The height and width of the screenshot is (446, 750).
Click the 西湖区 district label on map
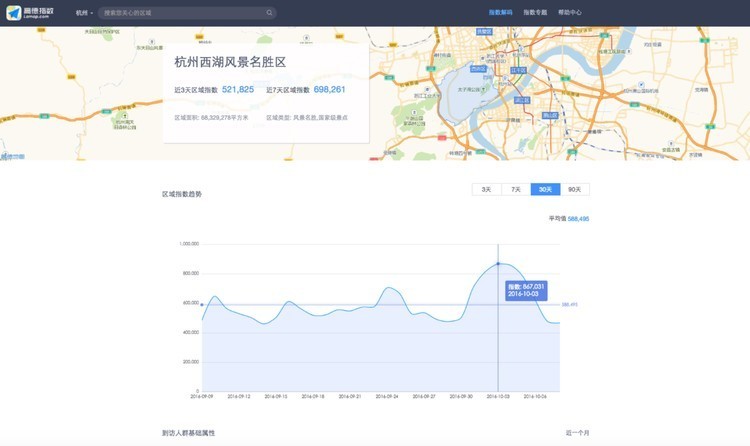[478, 69]
